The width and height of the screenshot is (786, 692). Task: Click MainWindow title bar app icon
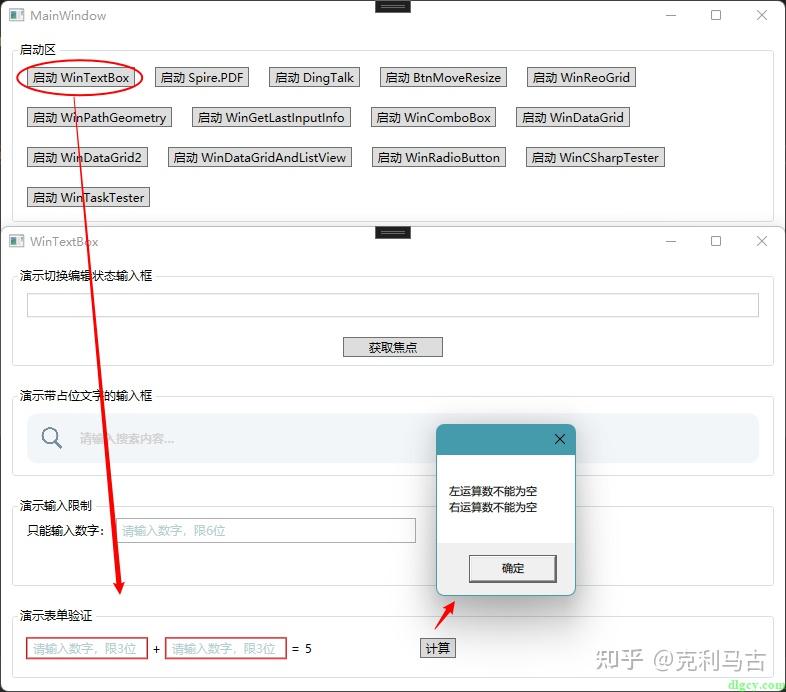click(16, 15)
